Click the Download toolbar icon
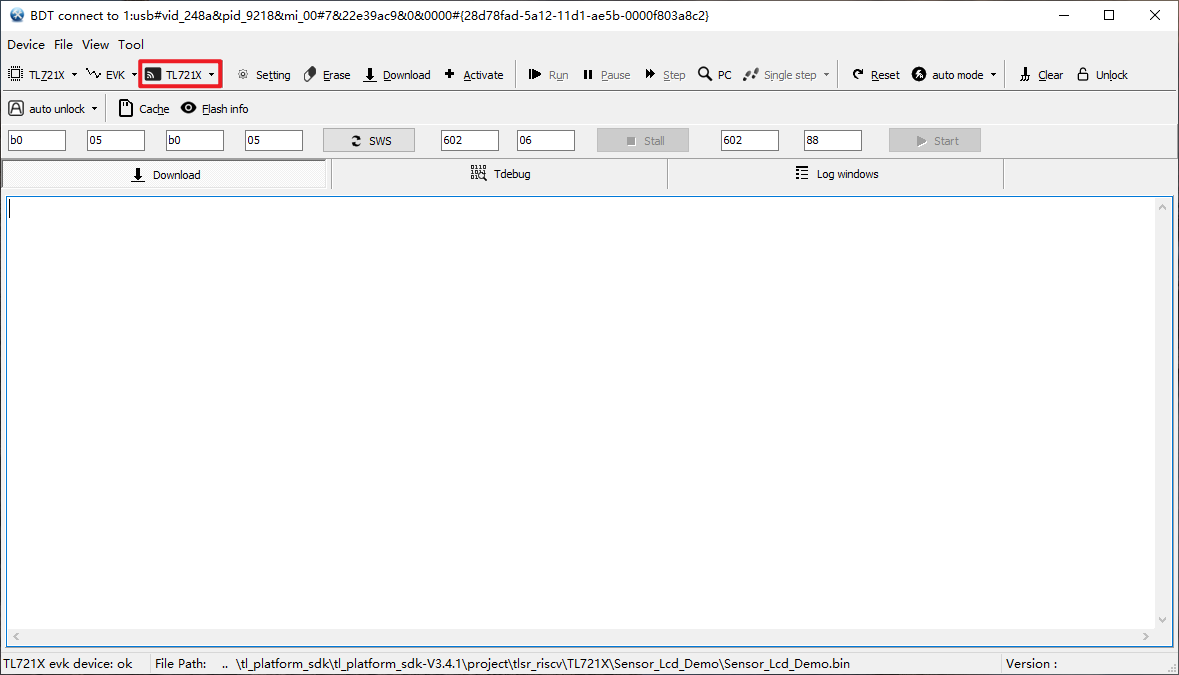This screenshot has width=1179, height=675. pos(370,75)
